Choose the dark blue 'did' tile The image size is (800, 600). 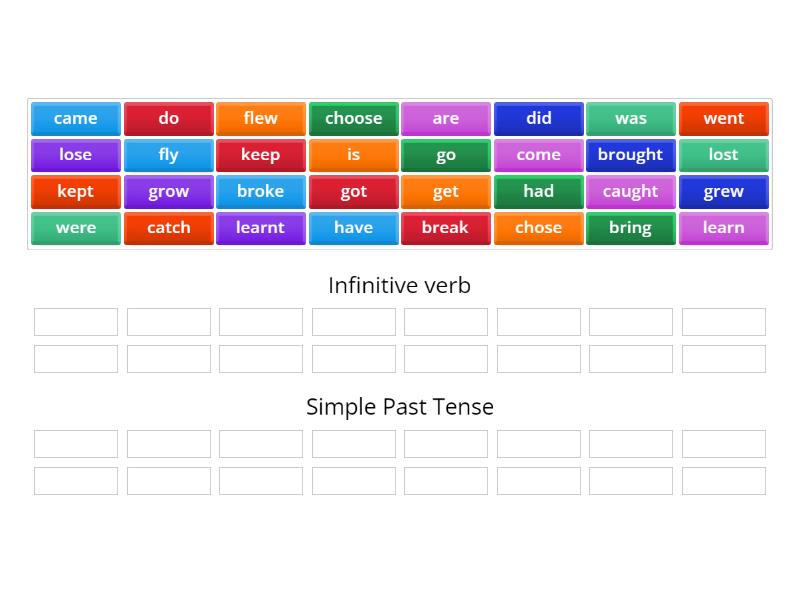(x=539, y=119)
